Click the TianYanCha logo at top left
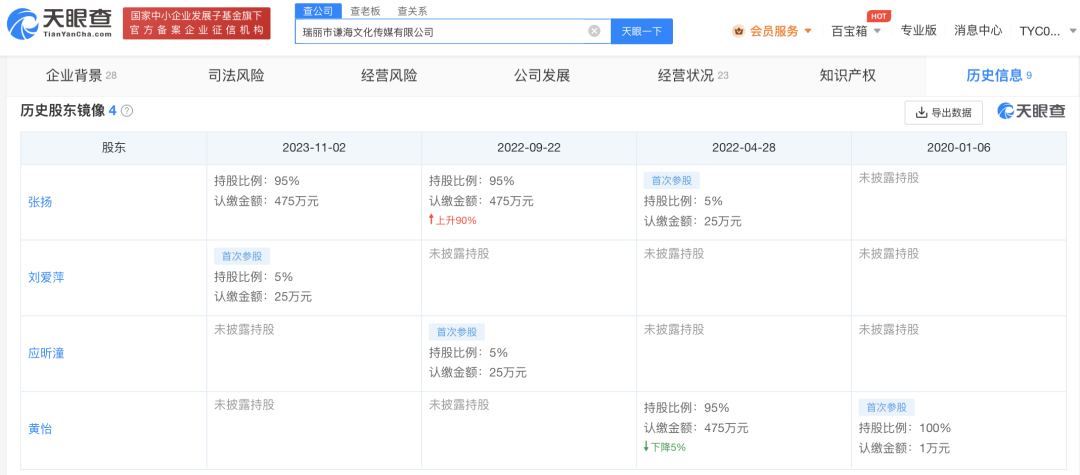1080x475 pixels. (60, 23)
